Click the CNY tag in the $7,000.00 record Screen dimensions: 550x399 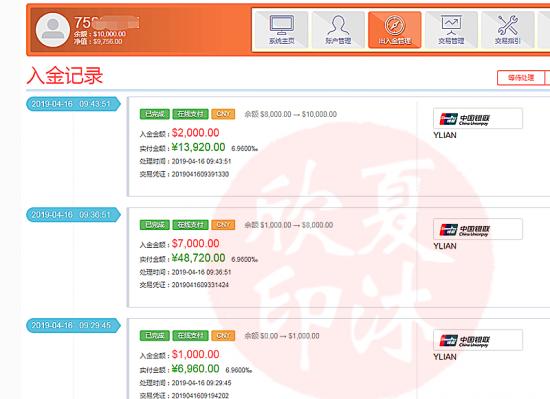223,225
